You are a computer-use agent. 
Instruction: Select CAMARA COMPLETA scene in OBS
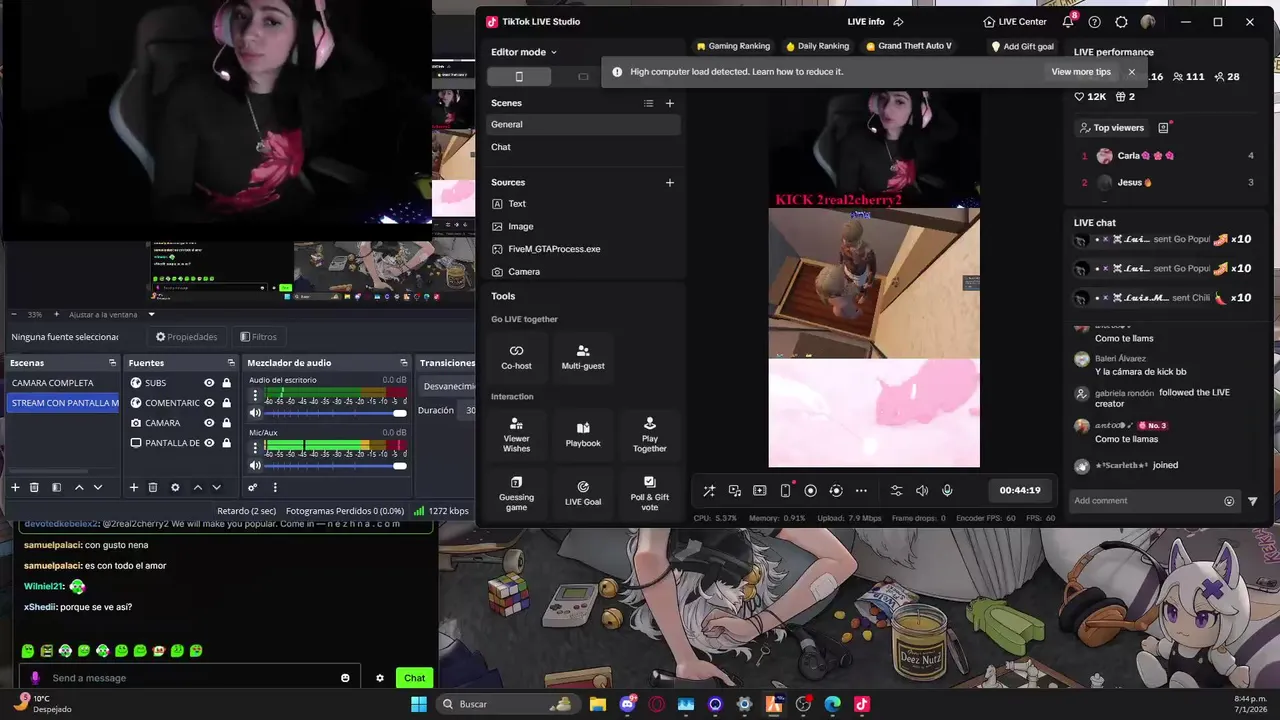(x=64, y=383)
